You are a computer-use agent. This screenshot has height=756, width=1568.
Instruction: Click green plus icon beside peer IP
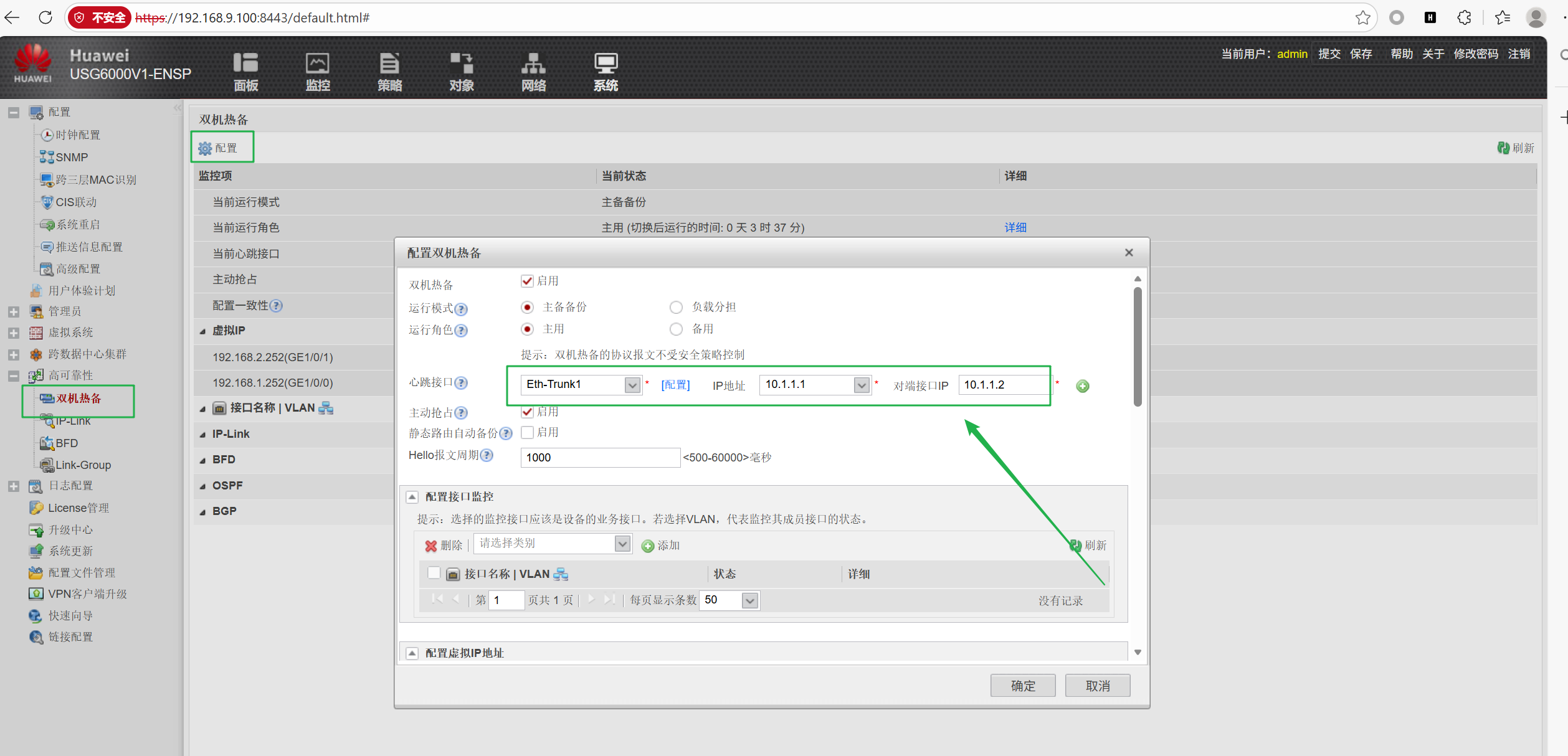pyautogui.click(x=1083, y=386)
